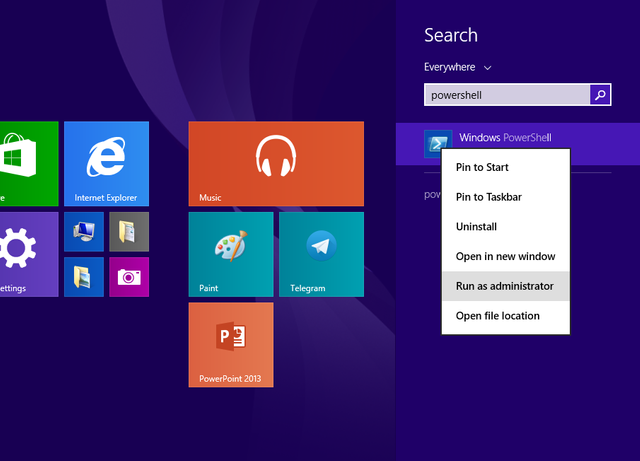Open the This PC computer tile
The image size is (640, 461).
[84, 232]
